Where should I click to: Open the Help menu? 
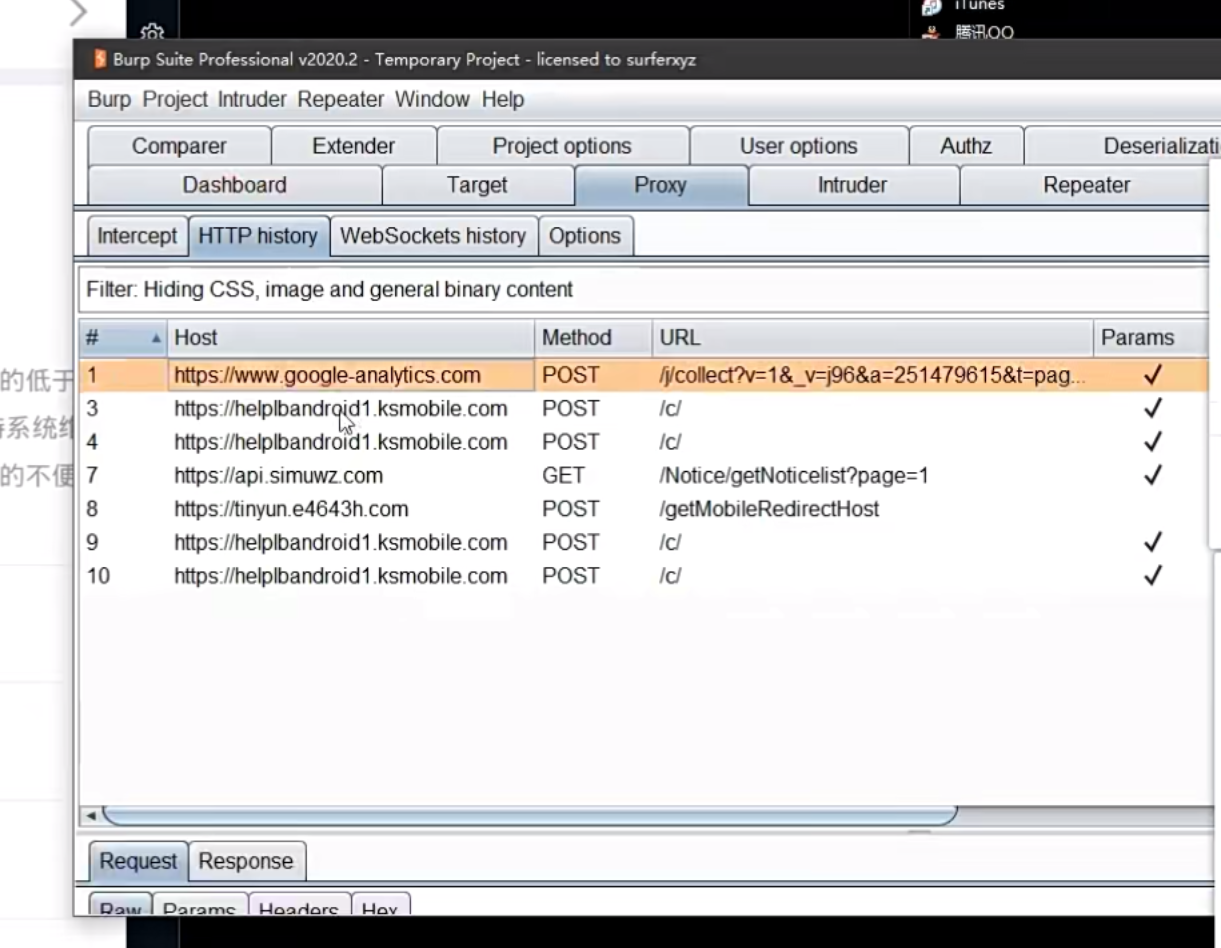click(502, 99)
